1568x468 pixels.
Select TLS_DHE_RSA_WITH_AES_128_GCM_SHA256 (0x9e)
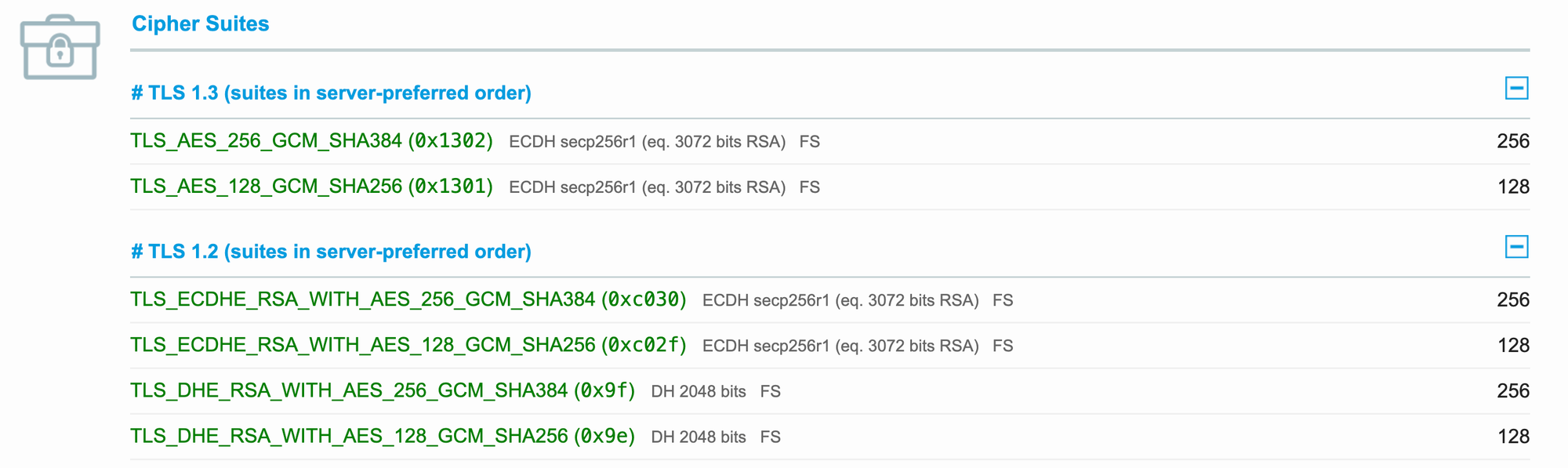point(383,436)
